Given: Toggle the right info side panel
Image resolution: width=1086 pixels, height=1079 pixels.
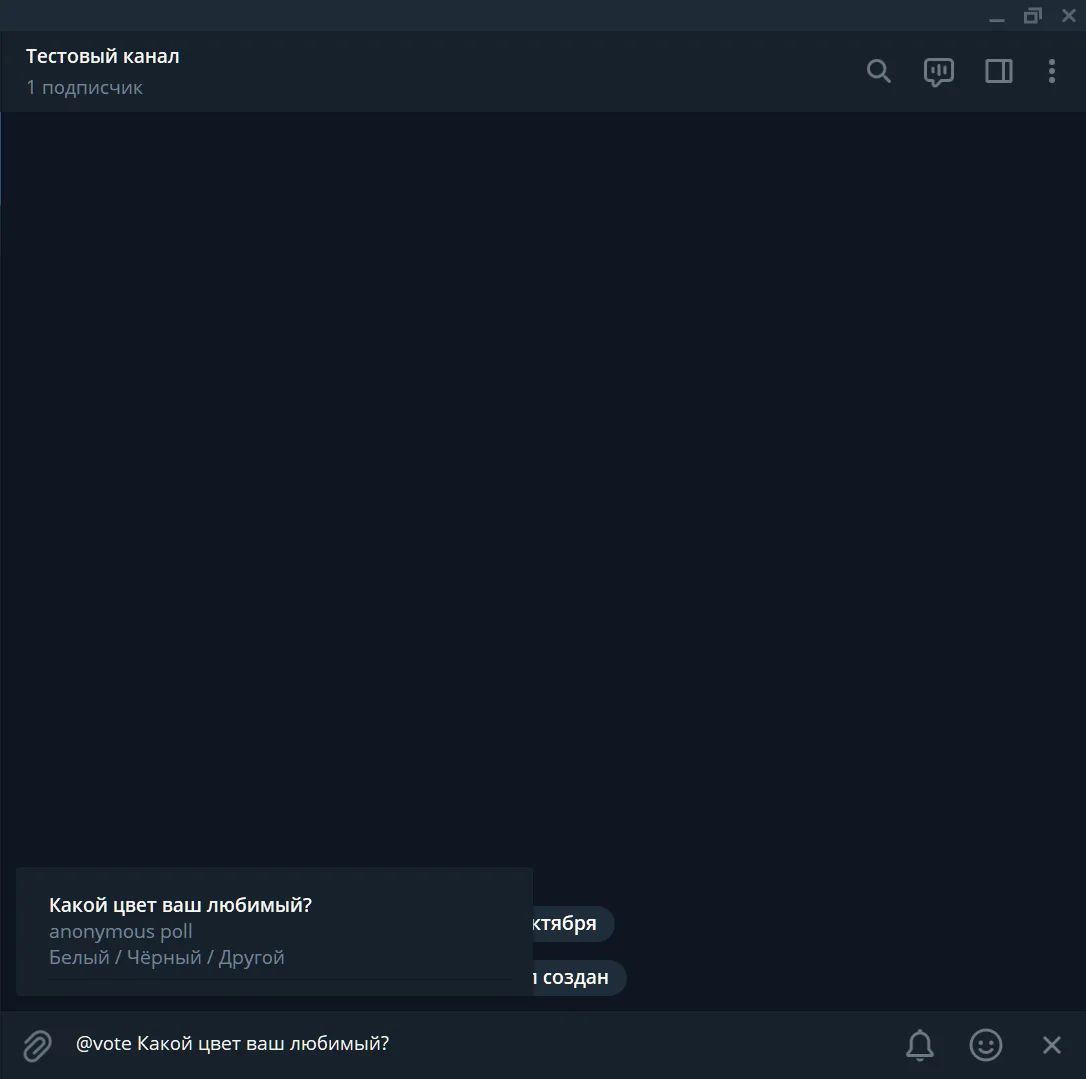Looking at the screenshot, I should click(999, 71).
